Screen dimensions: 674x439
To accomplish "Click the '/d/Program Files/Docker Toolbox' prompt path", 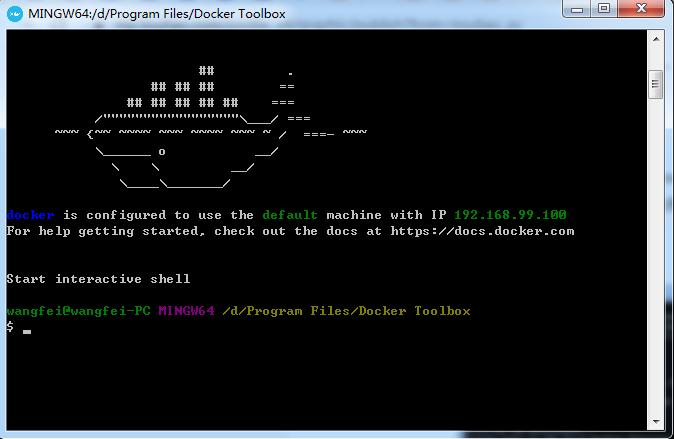I will click(346, 311).
